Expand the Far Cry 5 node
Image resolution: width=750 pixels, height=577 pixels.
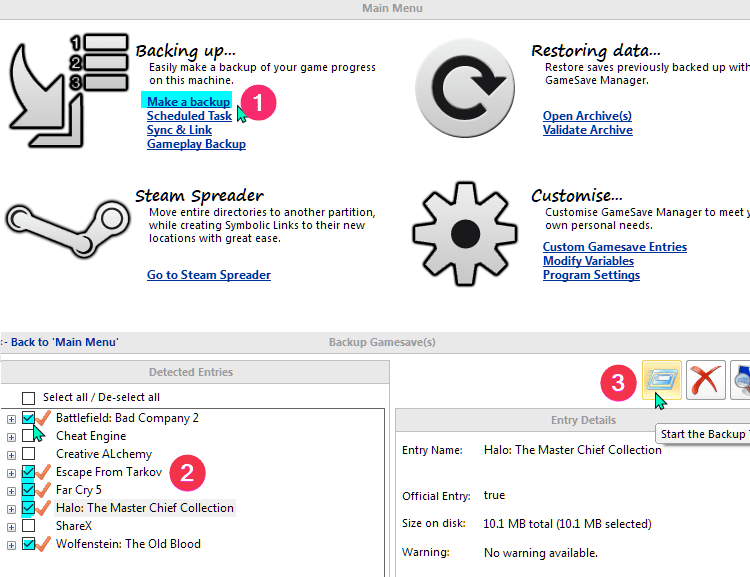click(11, 491)
